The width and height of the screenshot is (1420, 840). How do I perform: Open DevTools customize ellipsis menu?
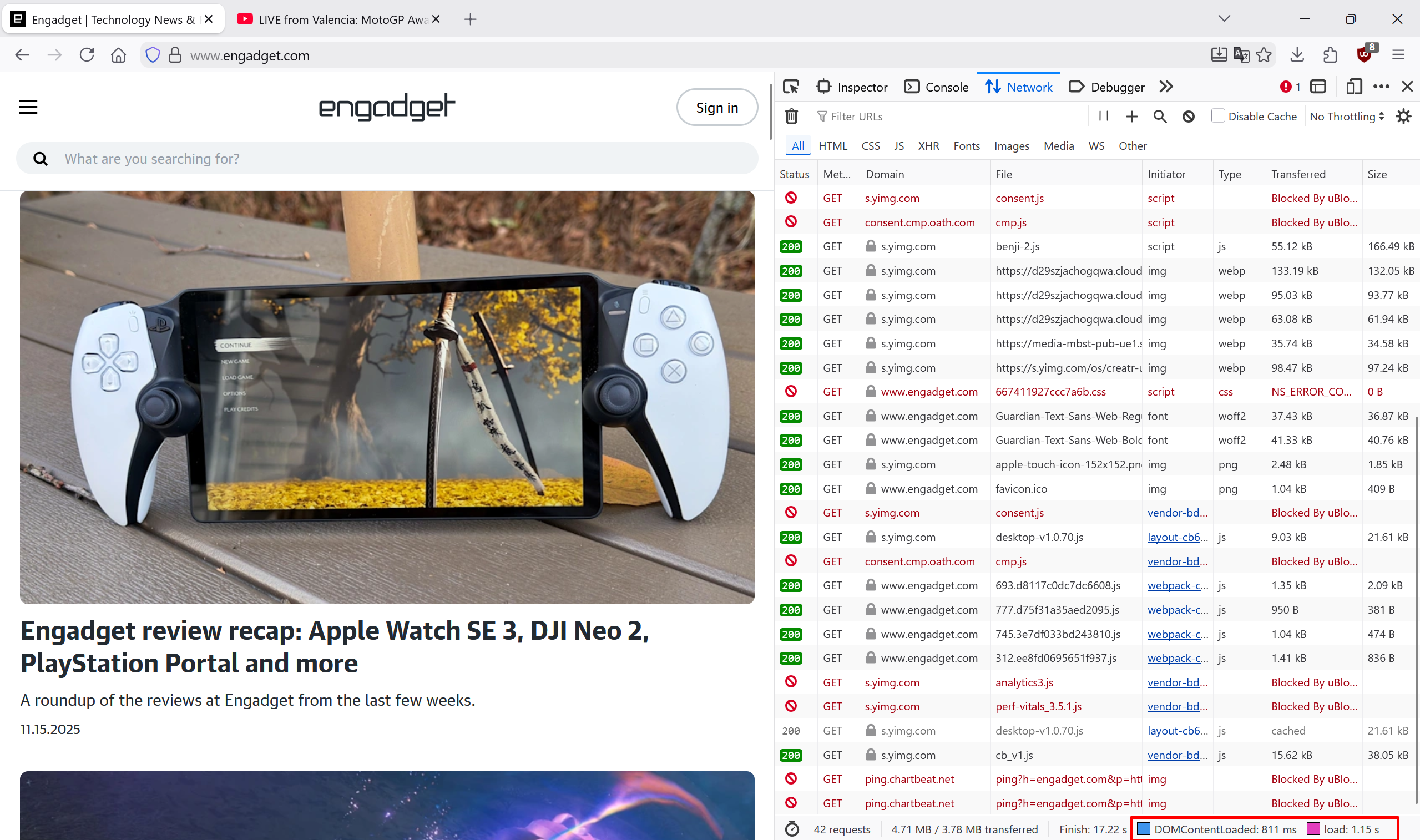1382,87
